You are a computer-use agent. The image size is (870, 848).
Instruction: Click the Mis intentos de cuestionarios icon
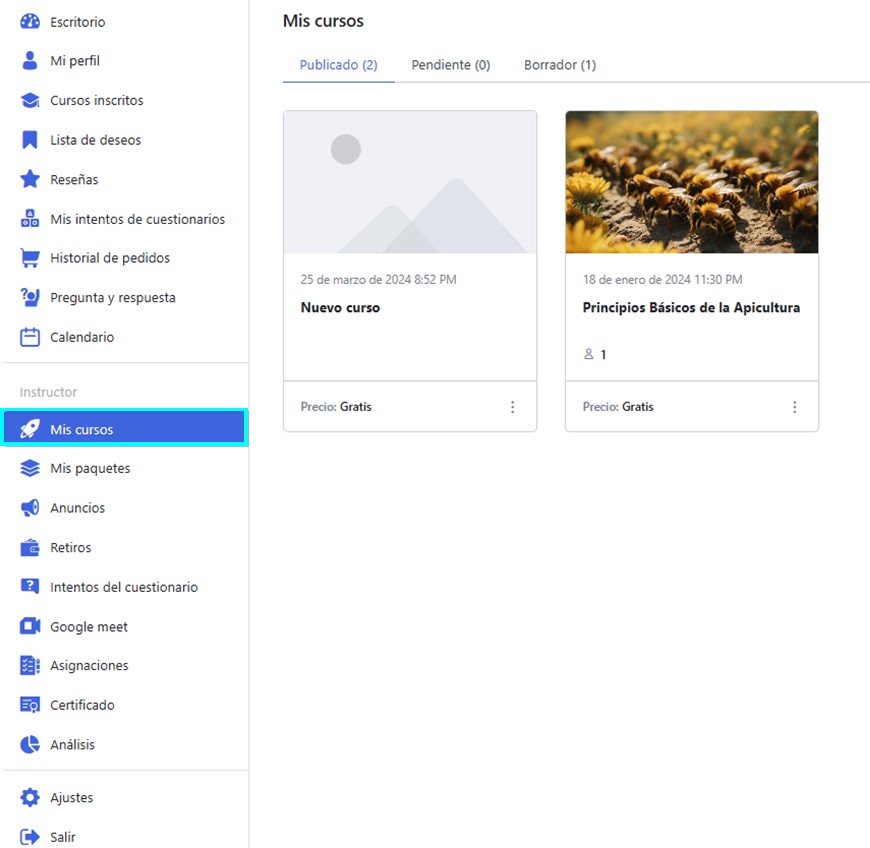point(30,219)
